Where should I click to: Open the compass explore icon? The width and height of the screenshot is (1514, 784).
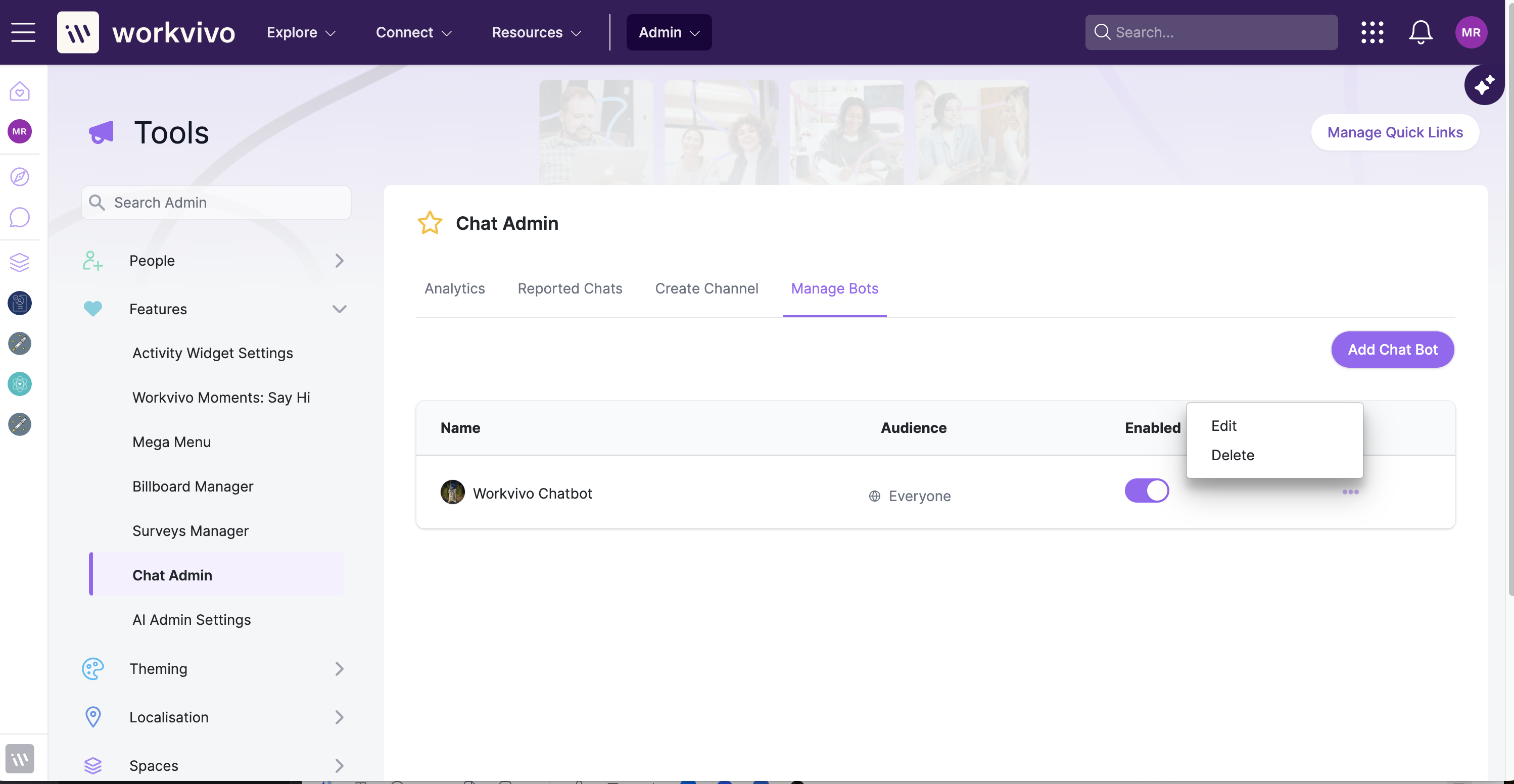point(19,176)
